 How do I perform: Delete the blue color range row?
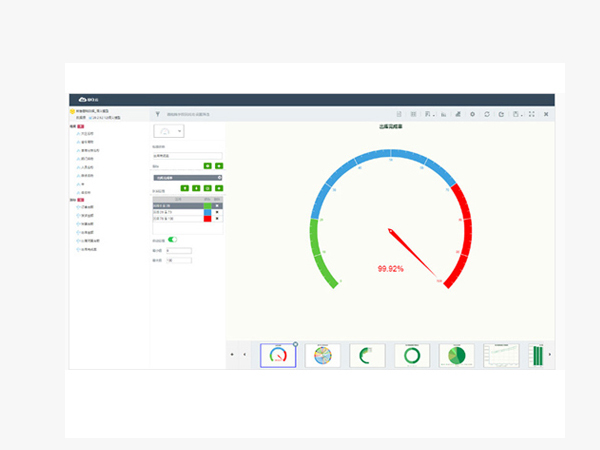click(218, 212)
